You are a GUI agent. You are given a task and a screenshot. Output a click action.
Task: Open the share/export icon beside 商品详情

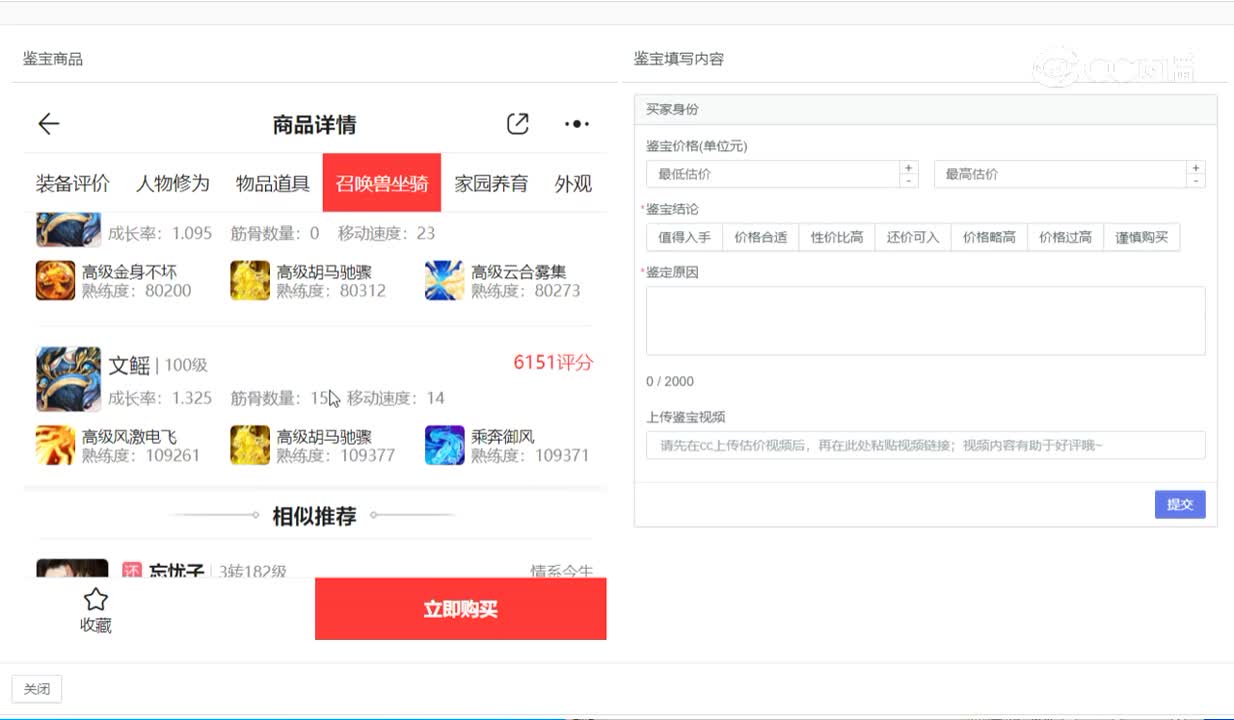517,123
